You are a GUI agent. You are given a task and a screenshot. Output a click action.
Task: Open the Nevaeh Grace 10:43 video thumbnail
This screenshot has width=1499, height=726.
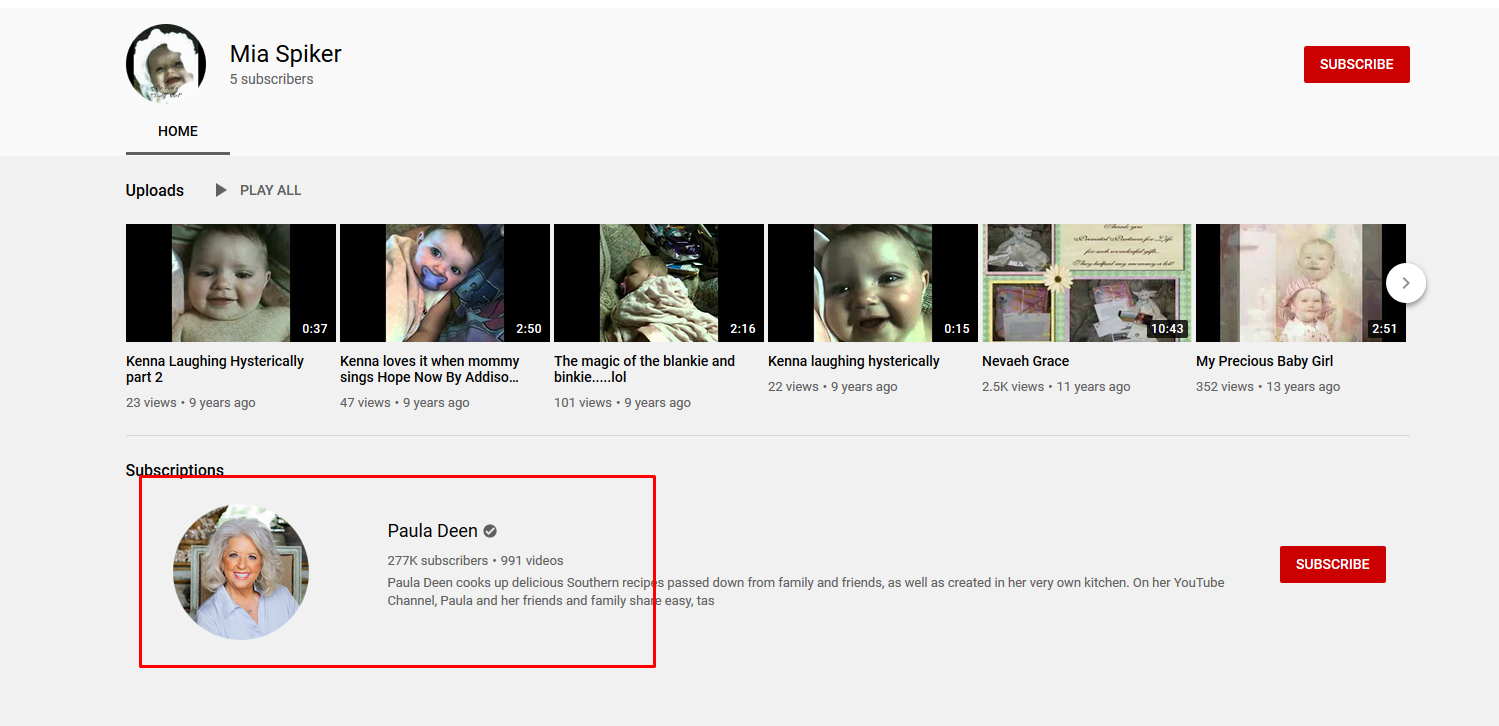tap(1087, 283)
